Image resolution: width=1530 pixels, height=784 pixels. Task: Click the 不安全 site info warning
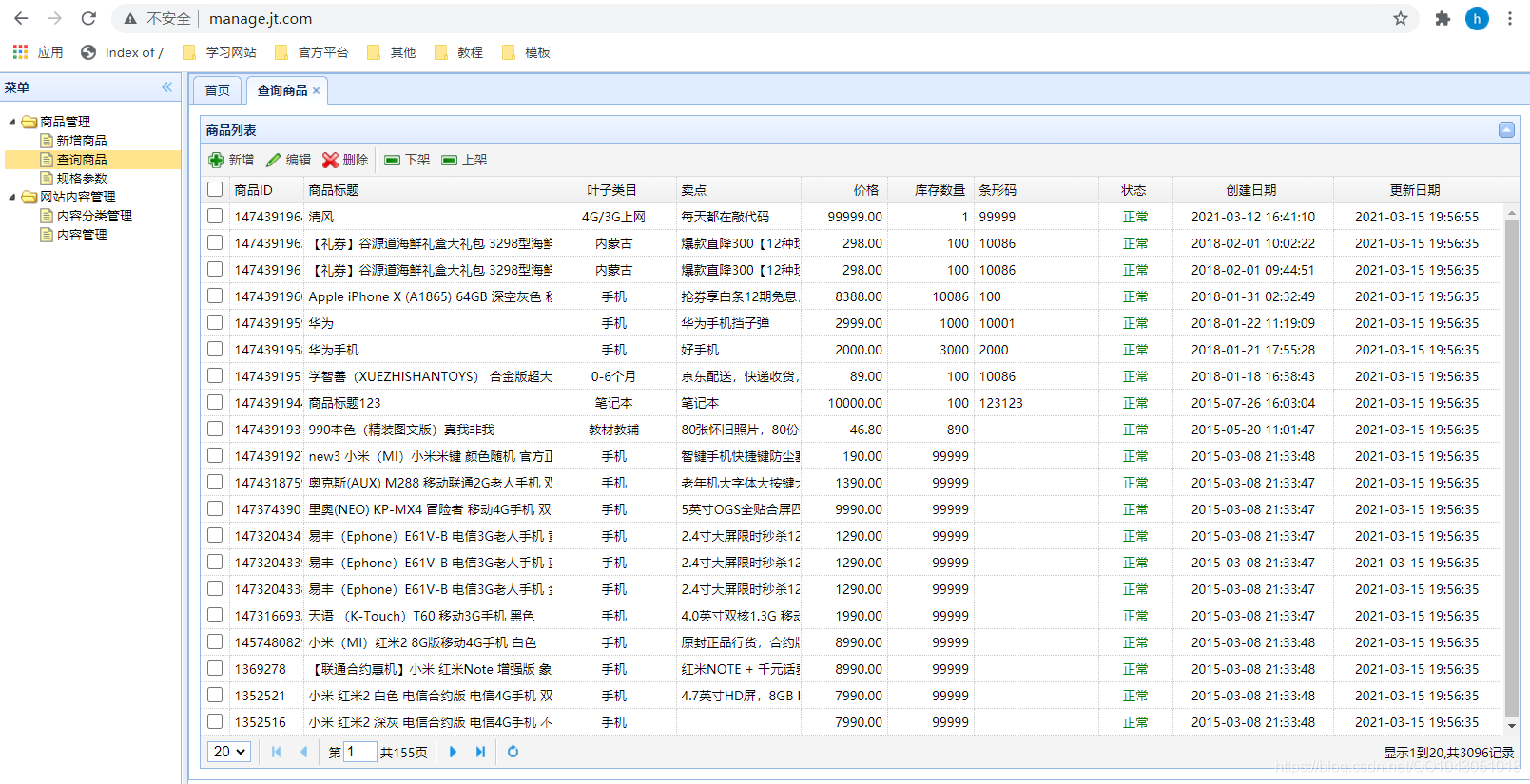coord(157,18)
